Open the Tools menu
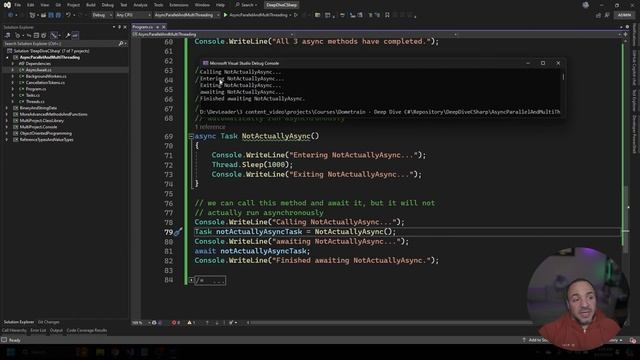The height and width of the screenshot is (360, 640). tap(158, 5)
